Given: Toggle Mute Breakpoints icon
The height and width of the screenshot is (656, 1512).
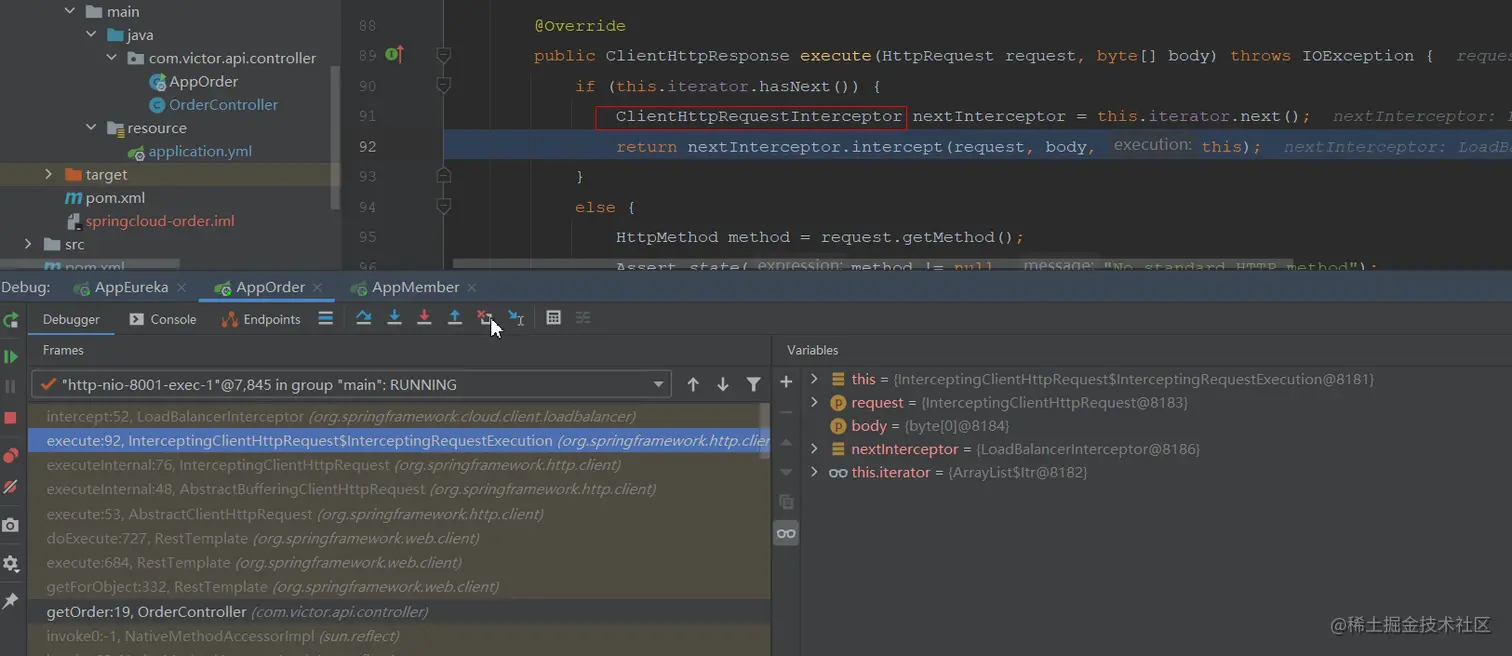Looking at the screenshot, I should pyautogui.click(x=11, y=488).
